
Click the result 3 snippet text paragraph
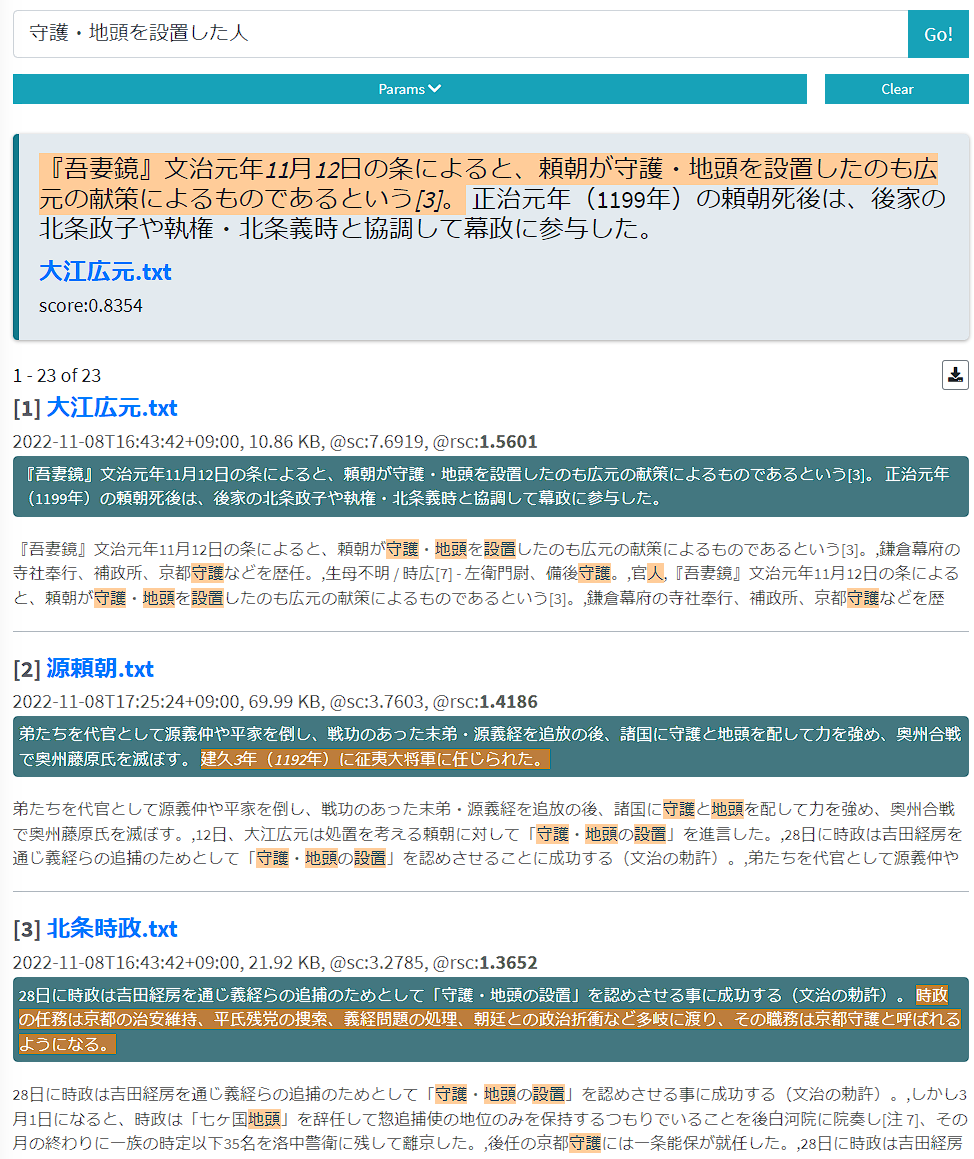pyautogui.click(x=490, y=1118)
